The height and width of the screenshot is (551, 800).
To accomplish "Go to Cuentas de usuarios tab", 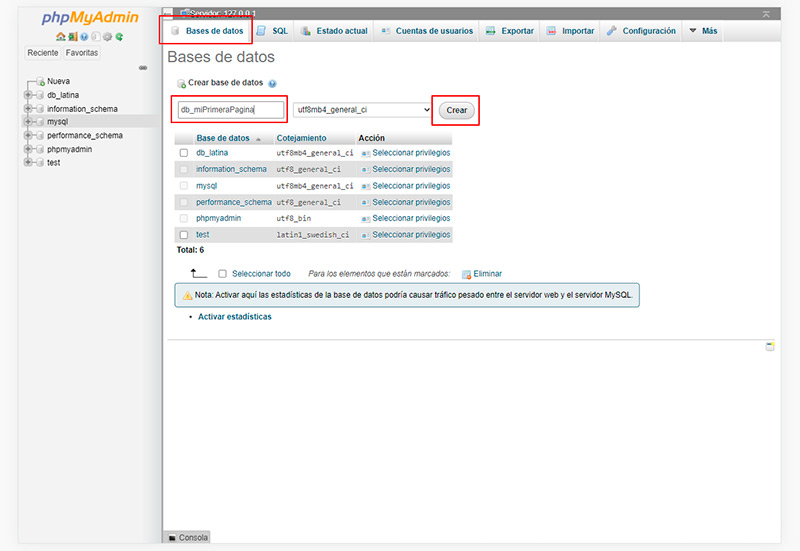I will (427, 31).
